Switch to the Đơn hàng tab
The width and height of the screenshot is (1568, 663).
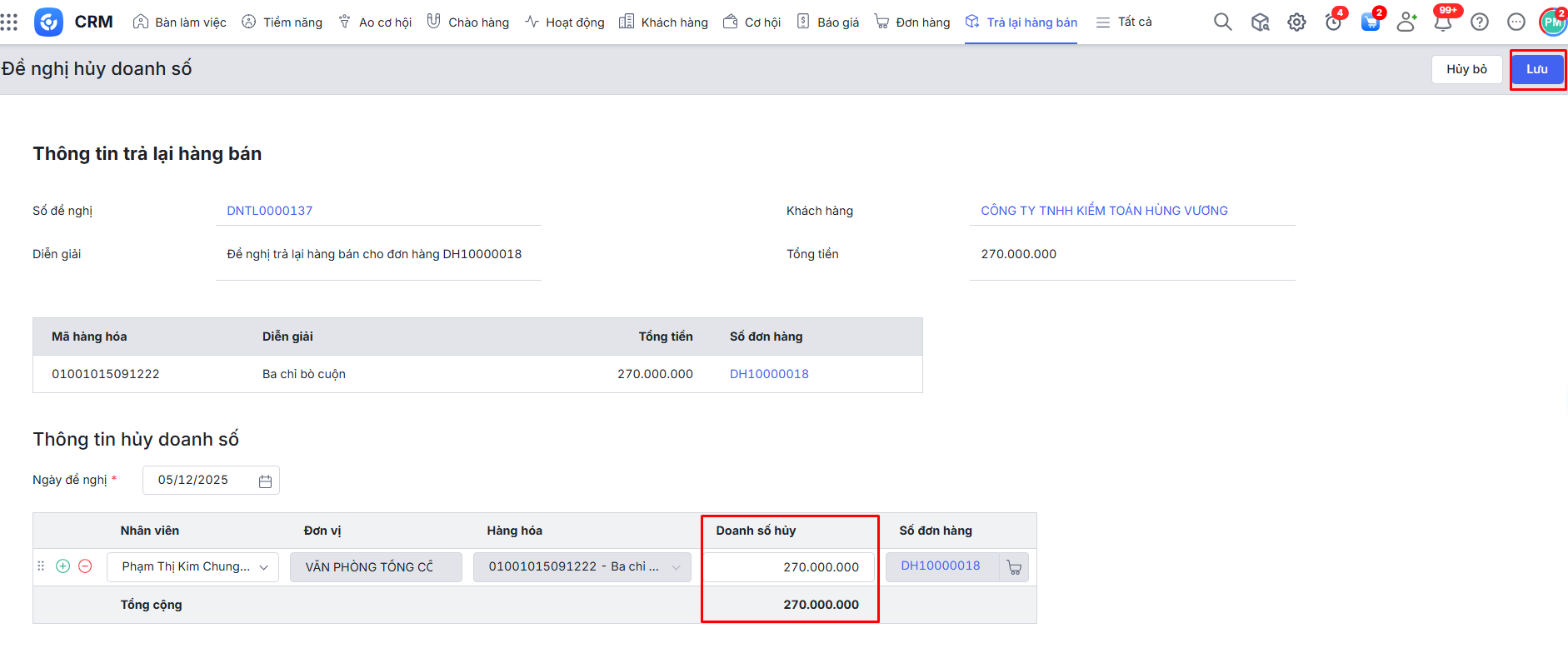click(x=912, y=22)
